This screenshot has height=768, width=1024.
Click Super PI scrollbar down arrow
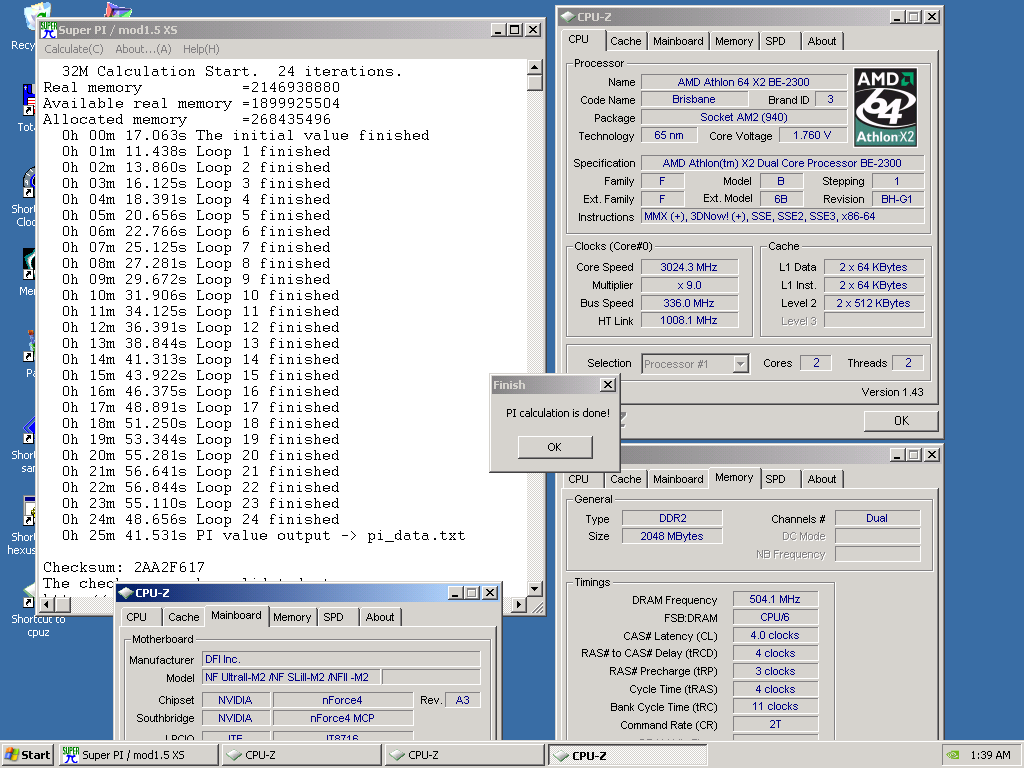pyautogui.click(x=534, y=588)
